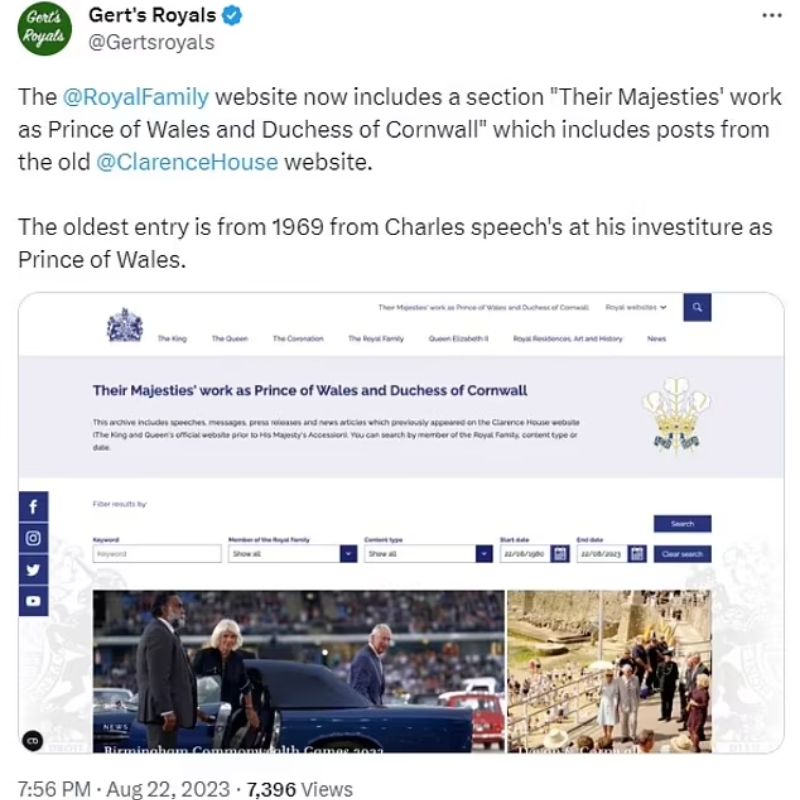This screenshot has width=800, height=800.
Task: Click the blue Search button
Action: [x=682, y=524]
